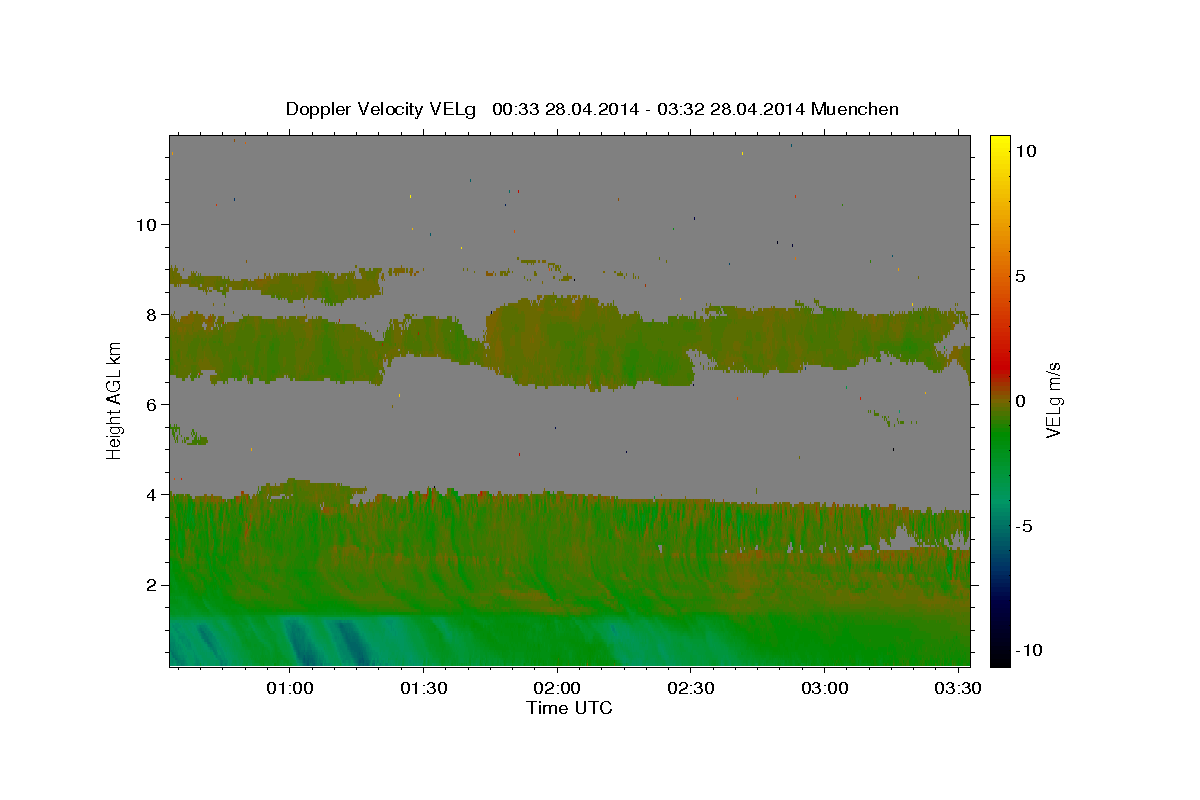
Task: Click the height axis label 4
Action: [151, 494]
